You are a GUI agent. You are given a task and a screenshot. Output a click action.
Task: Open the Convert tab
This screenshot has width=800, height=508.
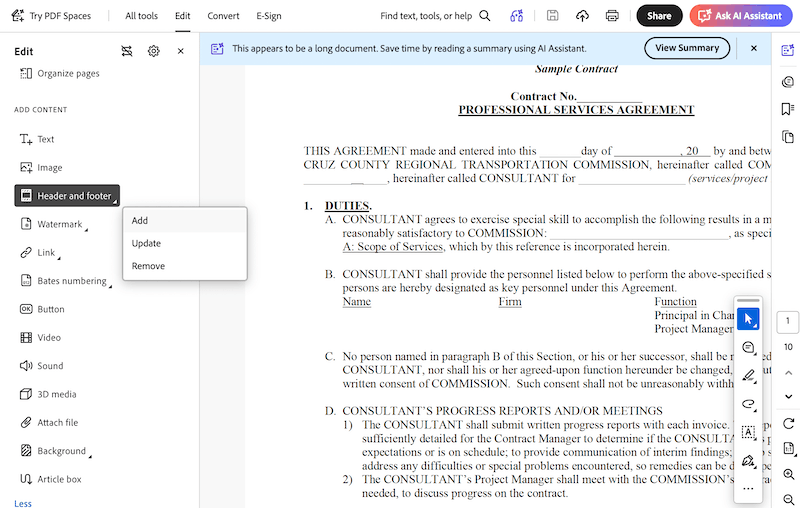pos(223,16)
